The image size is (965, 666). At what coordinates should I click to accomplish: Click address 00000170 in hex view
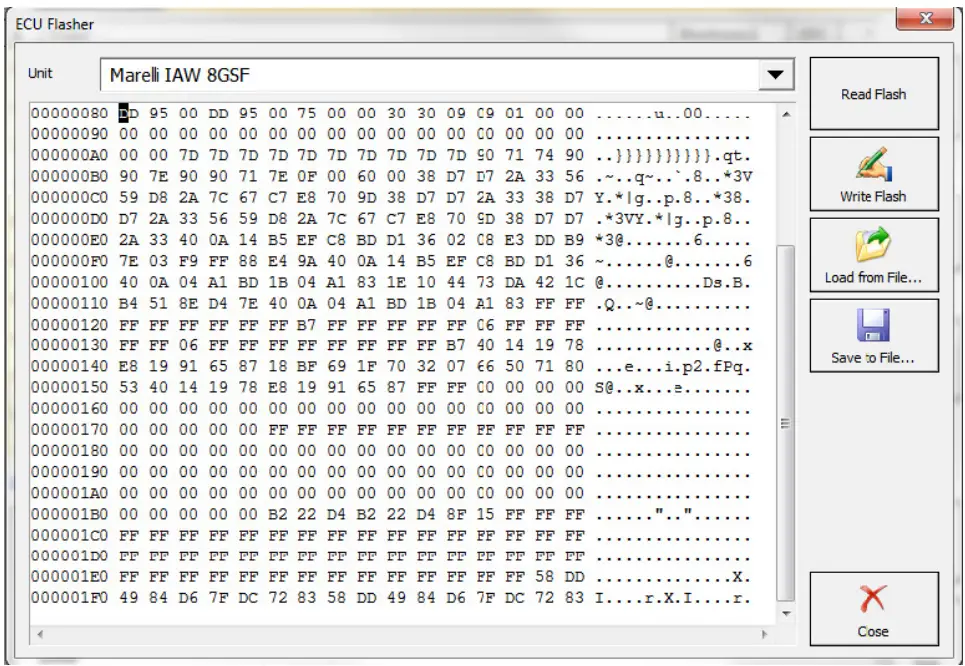(x=70, y=430)
